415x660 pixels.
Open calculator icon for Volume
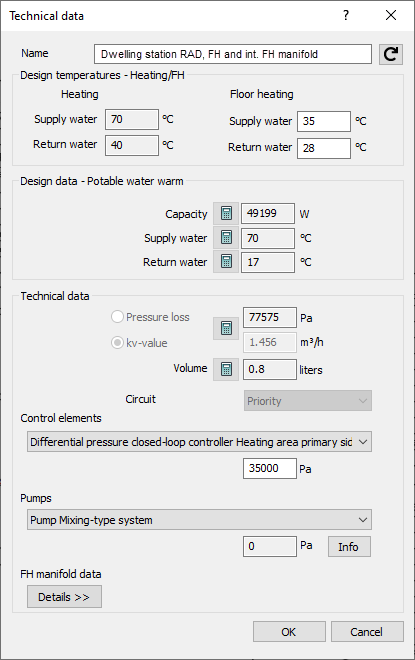226,369
